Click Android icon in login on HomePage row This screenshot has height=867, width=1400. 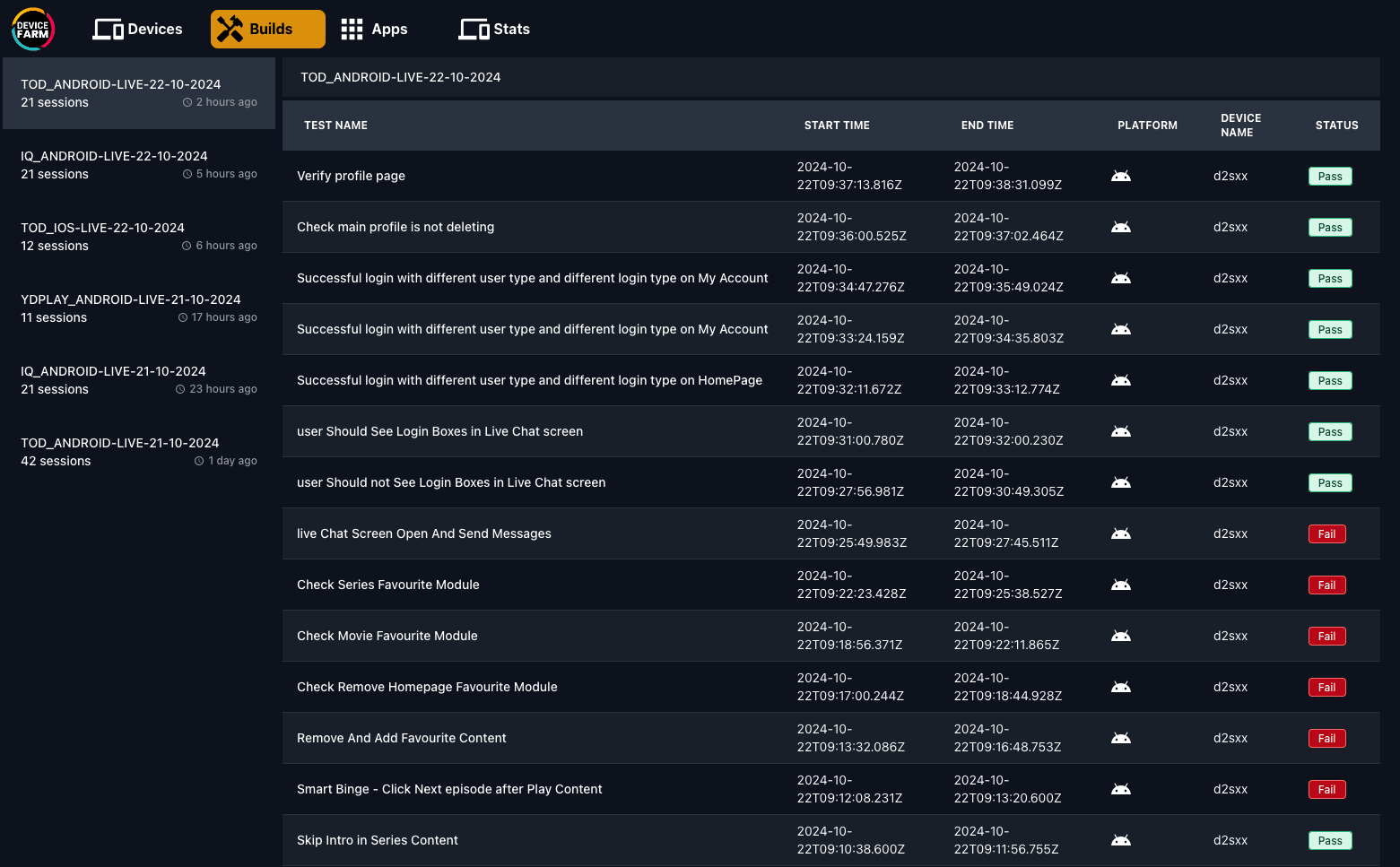pos(1121,380)
